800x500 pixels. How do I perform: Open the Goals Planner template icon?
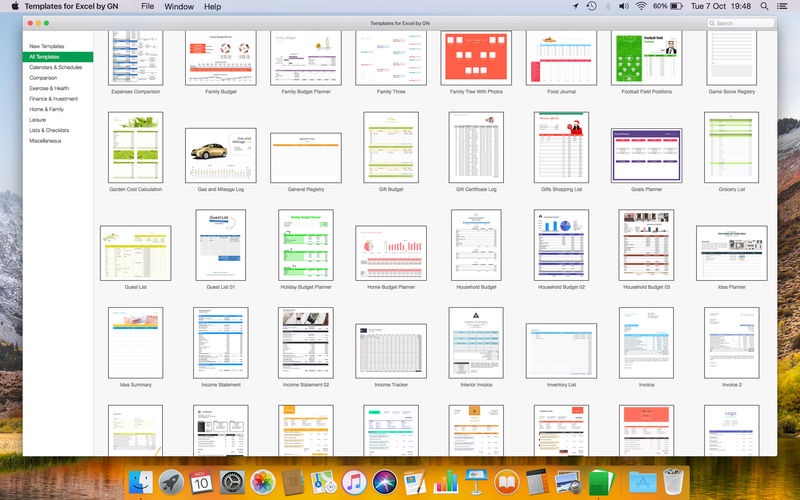click(x=646, y=155)
